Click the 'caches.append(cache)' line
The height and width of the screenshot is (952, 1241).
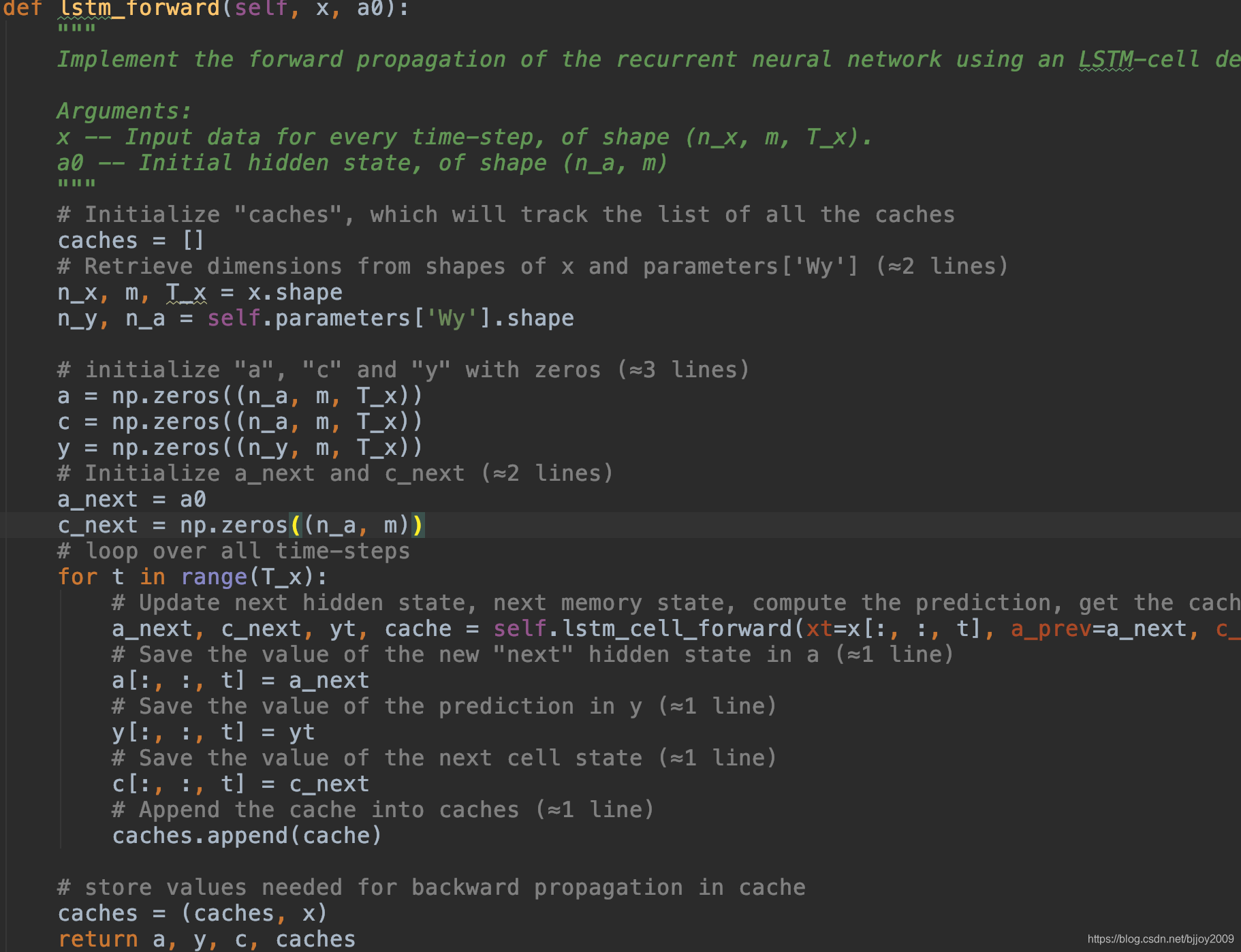point(247,836)
